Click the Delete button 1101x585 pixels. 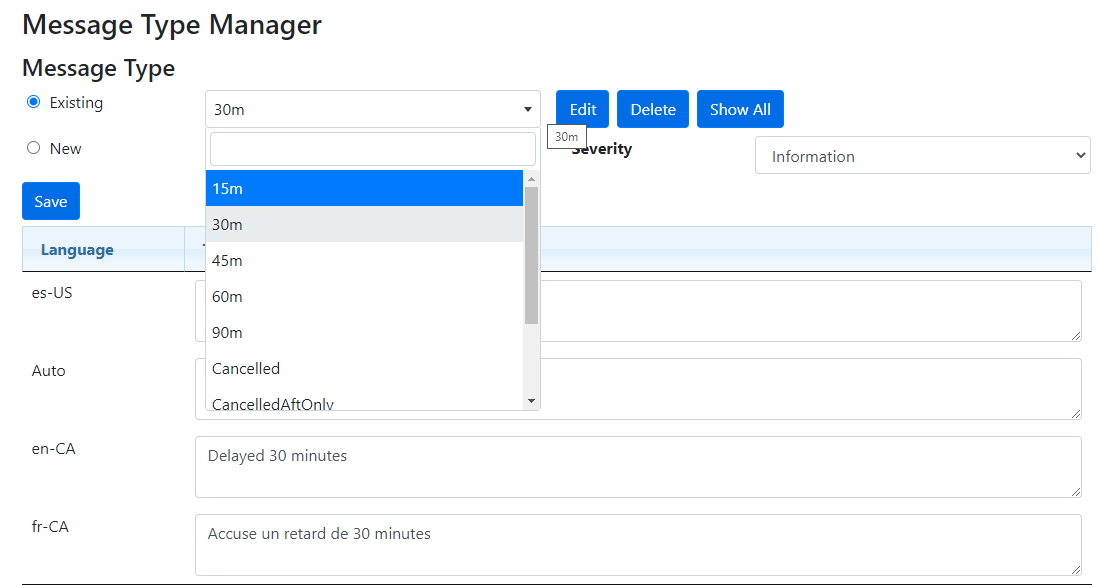(x=652, y=108)
